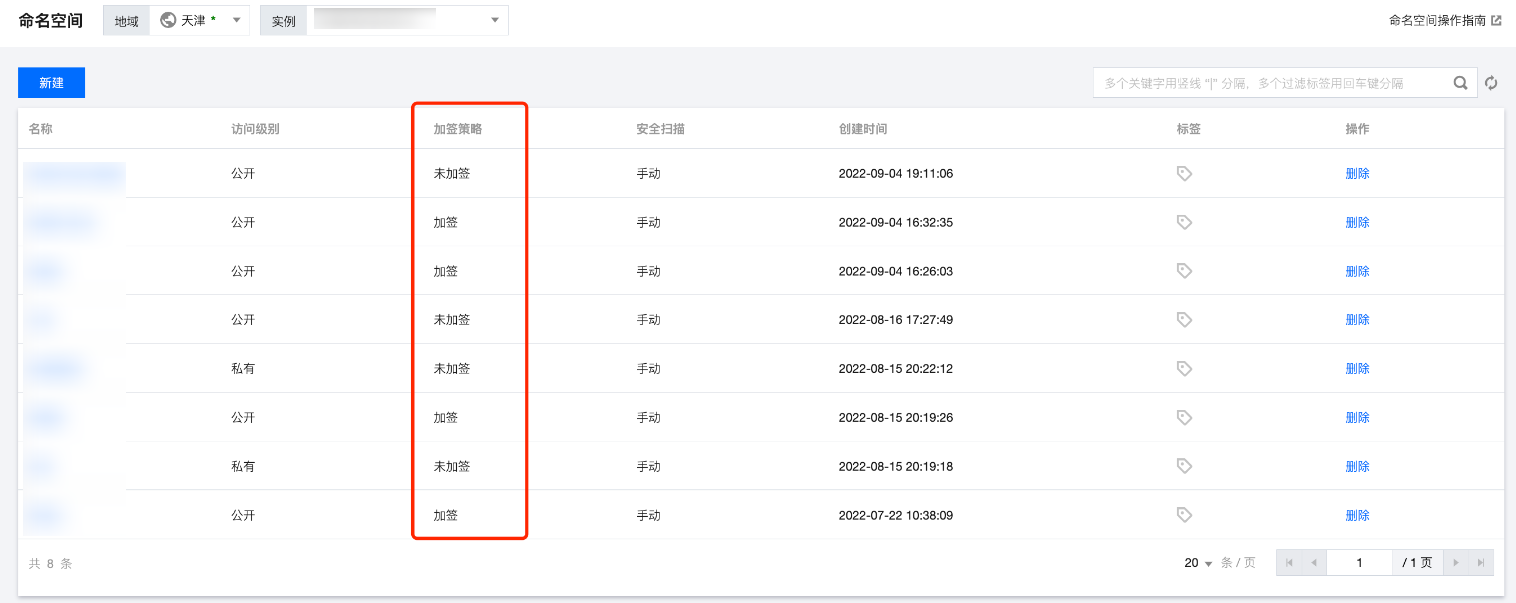Click 私有 in the 2022-08-15 20:22:12 row
This screenshot has width=1516, height=603.
[x=243, y=369]
